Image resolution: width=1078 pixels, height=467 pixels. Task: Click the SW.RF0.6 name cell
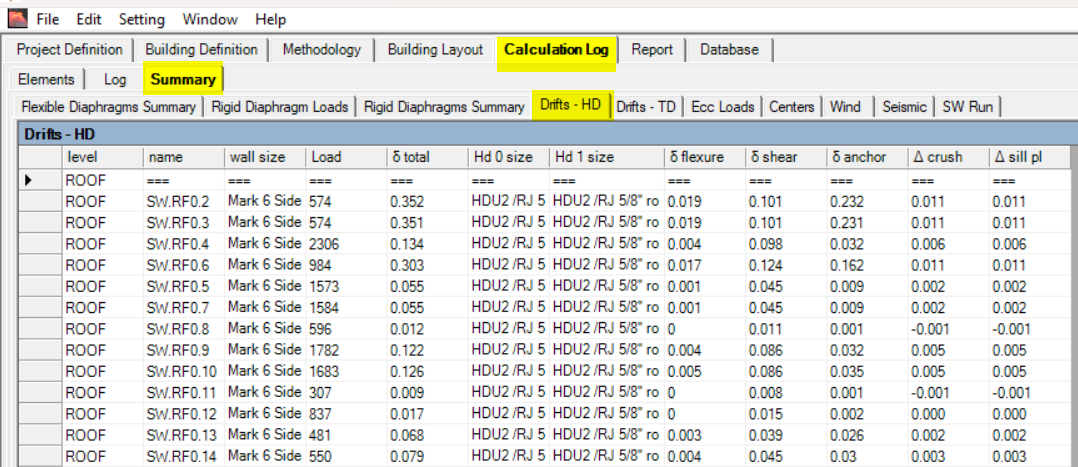(x=184, y=265)
